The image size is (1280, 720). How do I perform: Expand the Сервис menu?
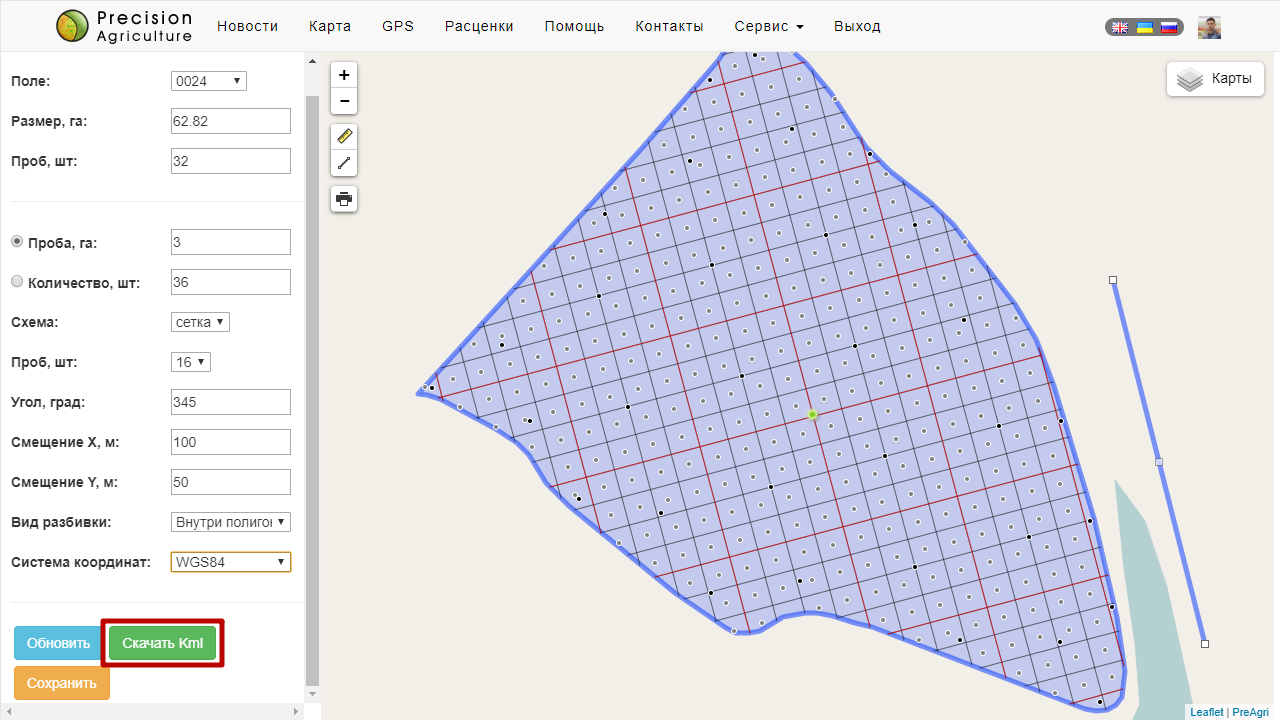(x=768, y=26)
